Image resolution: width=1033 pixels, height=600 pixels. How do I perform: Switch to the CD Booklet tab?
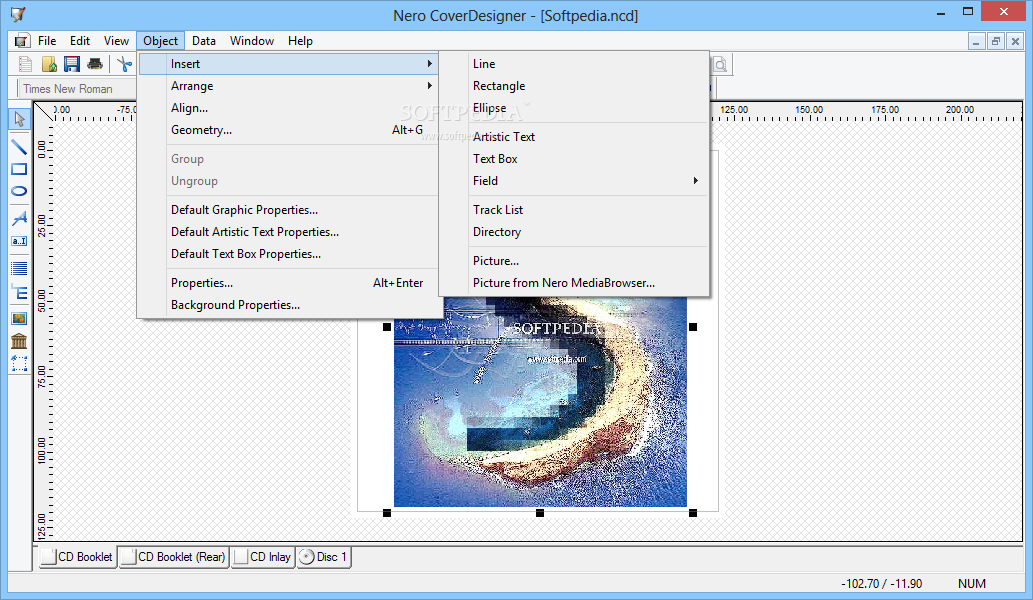pos(77,557)
